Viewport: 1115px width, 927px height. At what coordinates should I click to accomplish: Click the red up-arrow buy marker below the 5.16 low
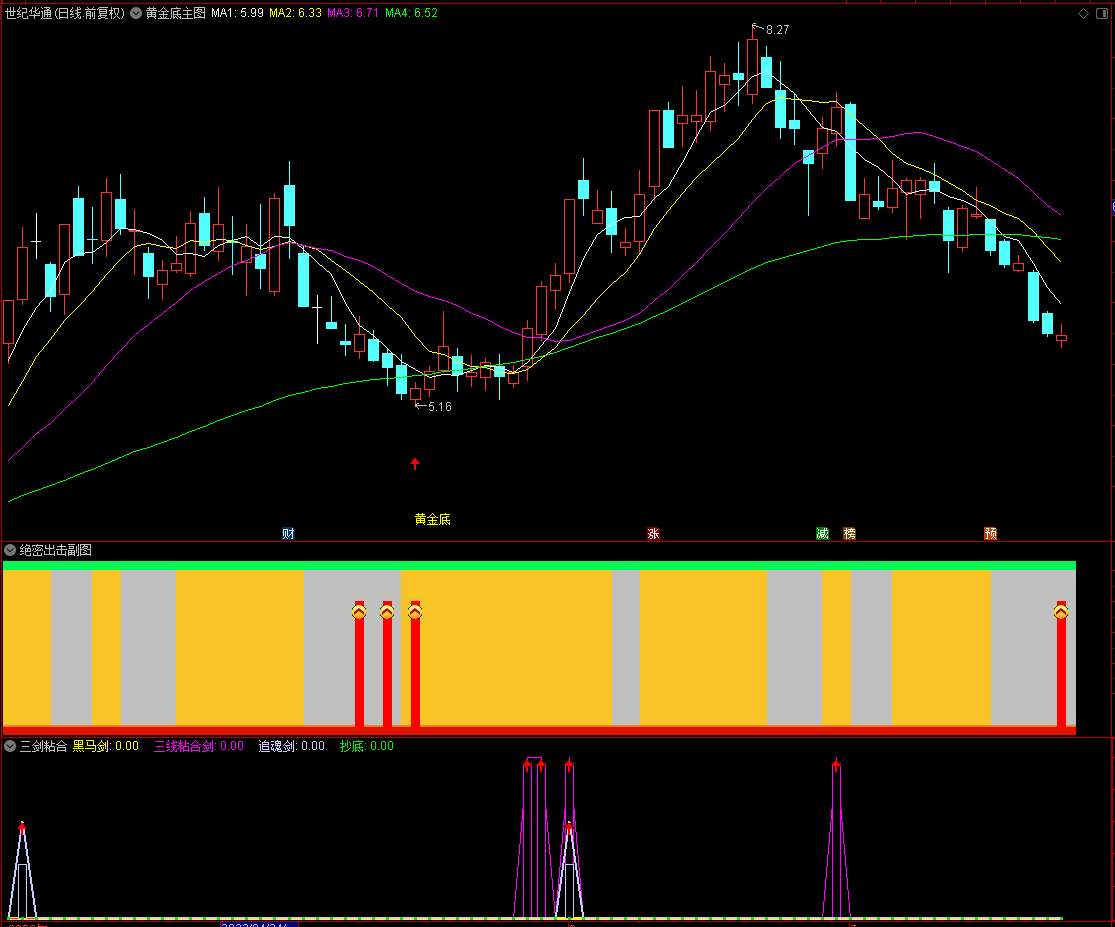coord(415,464)
